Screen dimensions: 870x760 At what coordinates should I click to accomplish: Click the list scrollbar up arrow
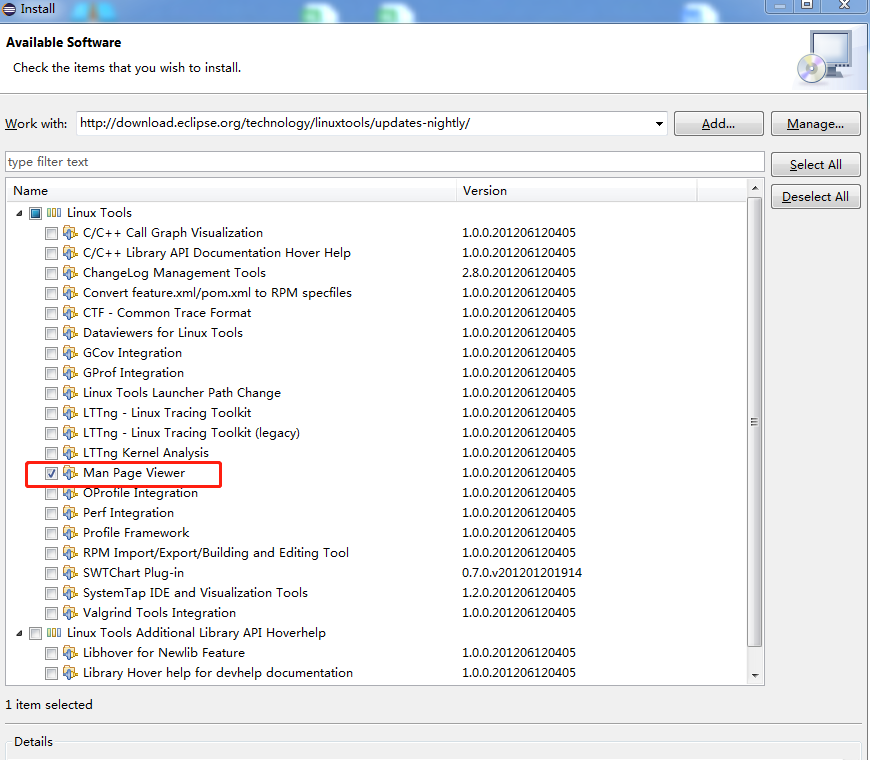[755, 189]
